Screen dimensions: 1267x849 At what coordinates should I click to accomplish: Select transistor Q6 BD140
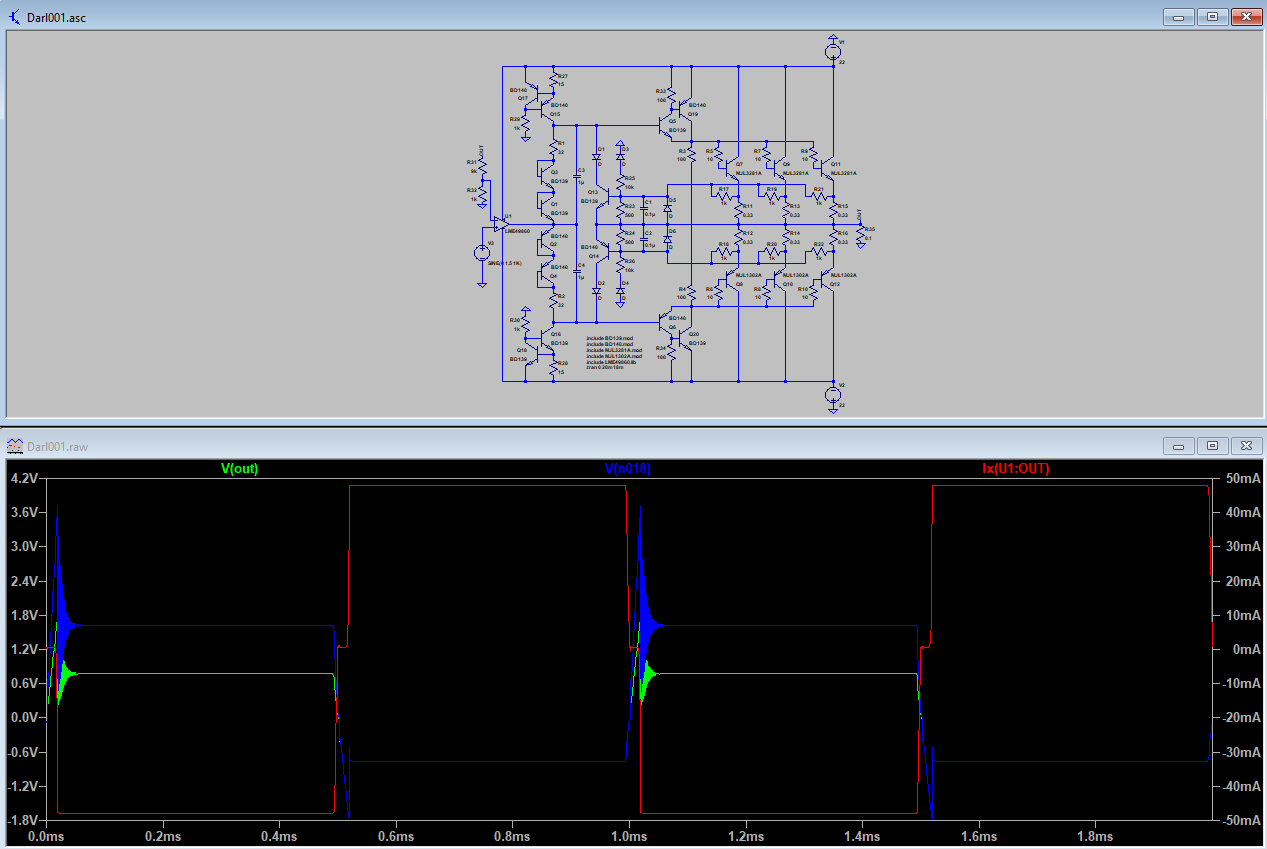pyautogui.click(x=665, y=322)
